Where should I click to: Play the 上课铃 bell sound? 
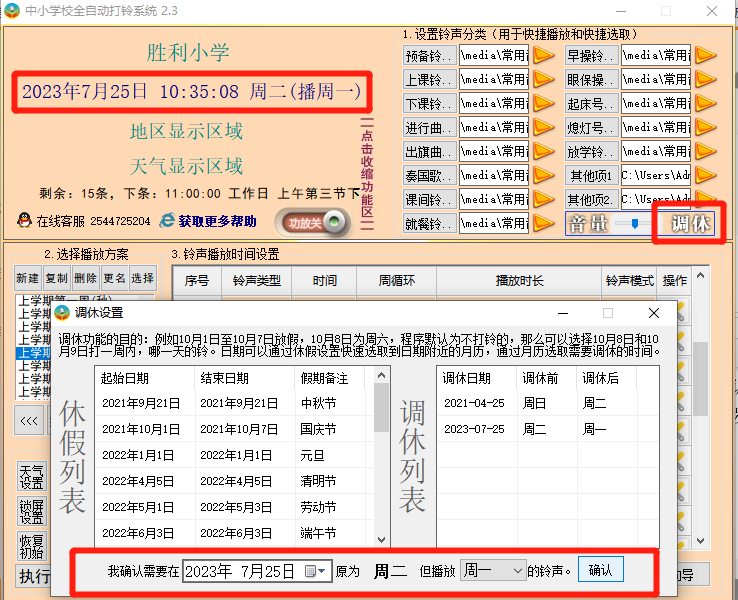543,79
